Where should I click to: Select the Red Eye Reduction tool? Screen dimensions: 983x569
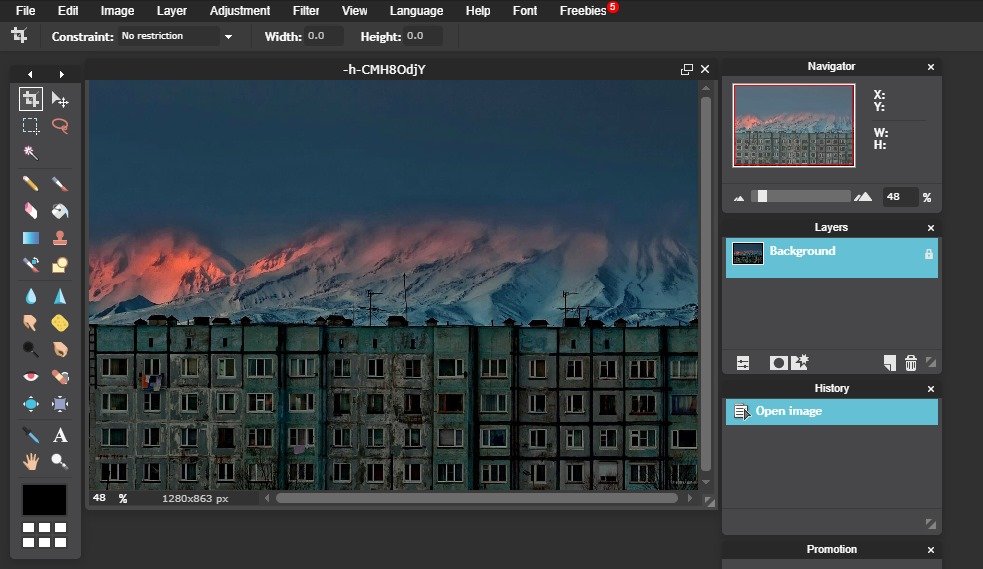31,377
